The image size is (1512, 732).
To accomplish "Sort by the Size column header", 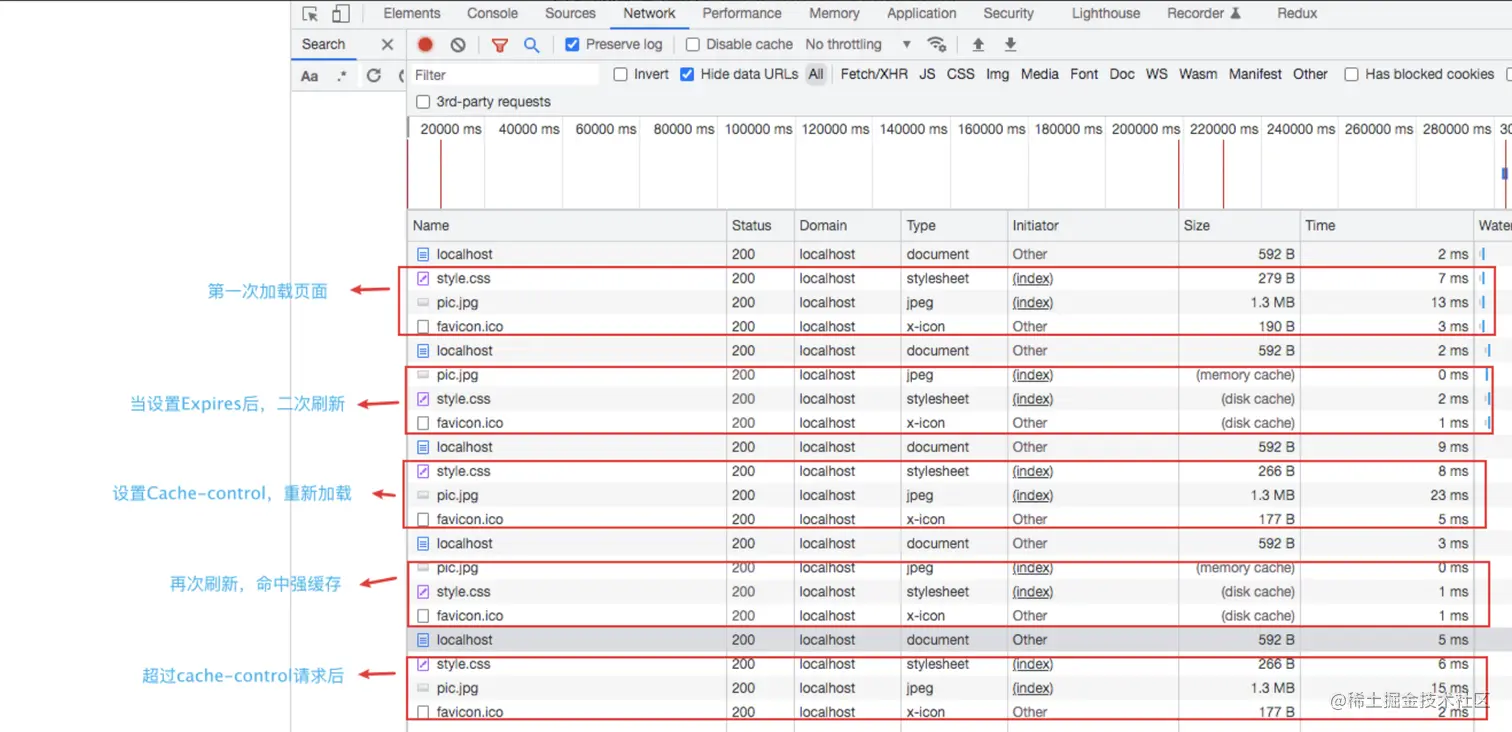I will [x=1239, y=226].
